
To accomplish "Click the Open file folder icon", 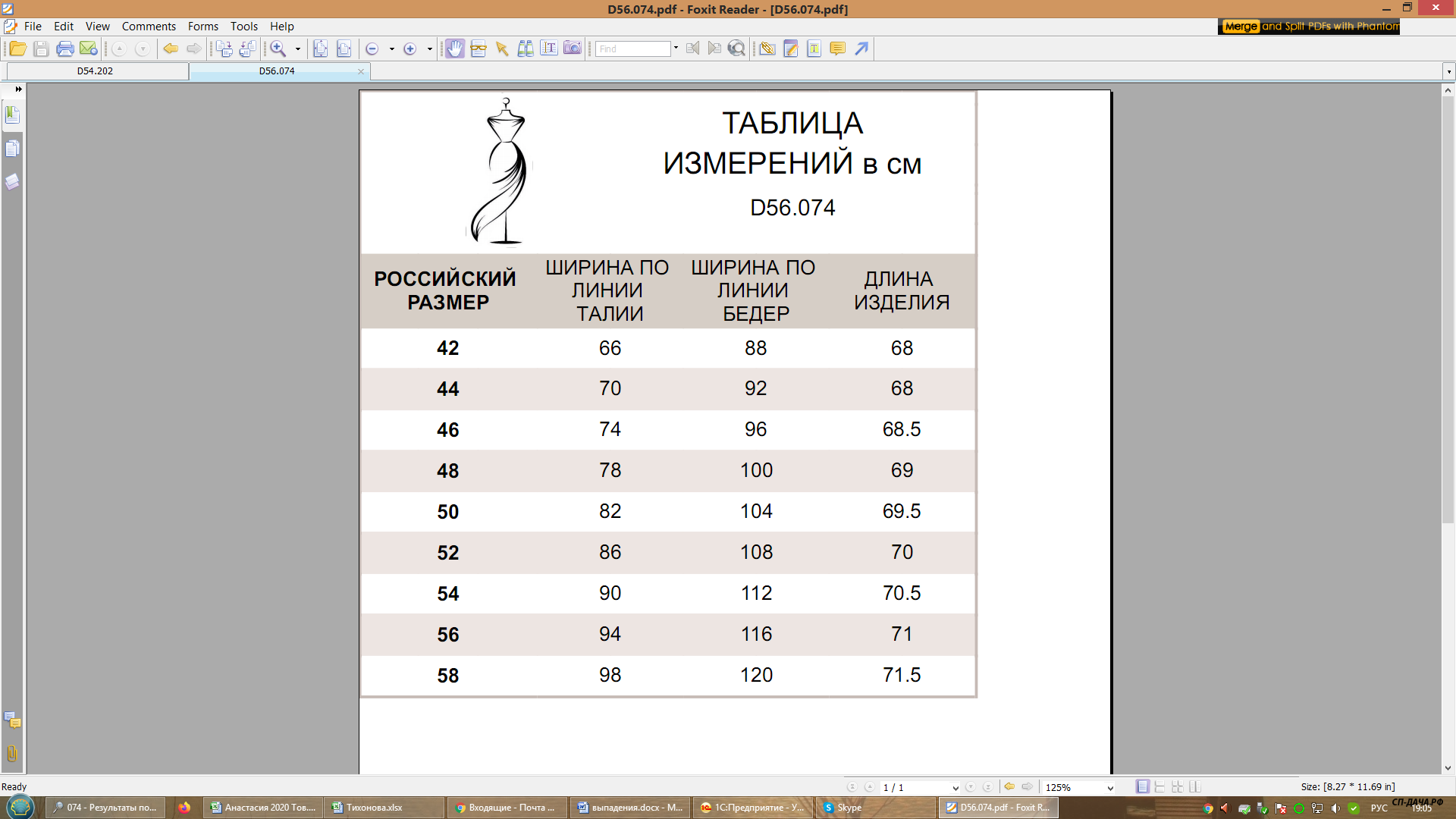I will 17,49.
